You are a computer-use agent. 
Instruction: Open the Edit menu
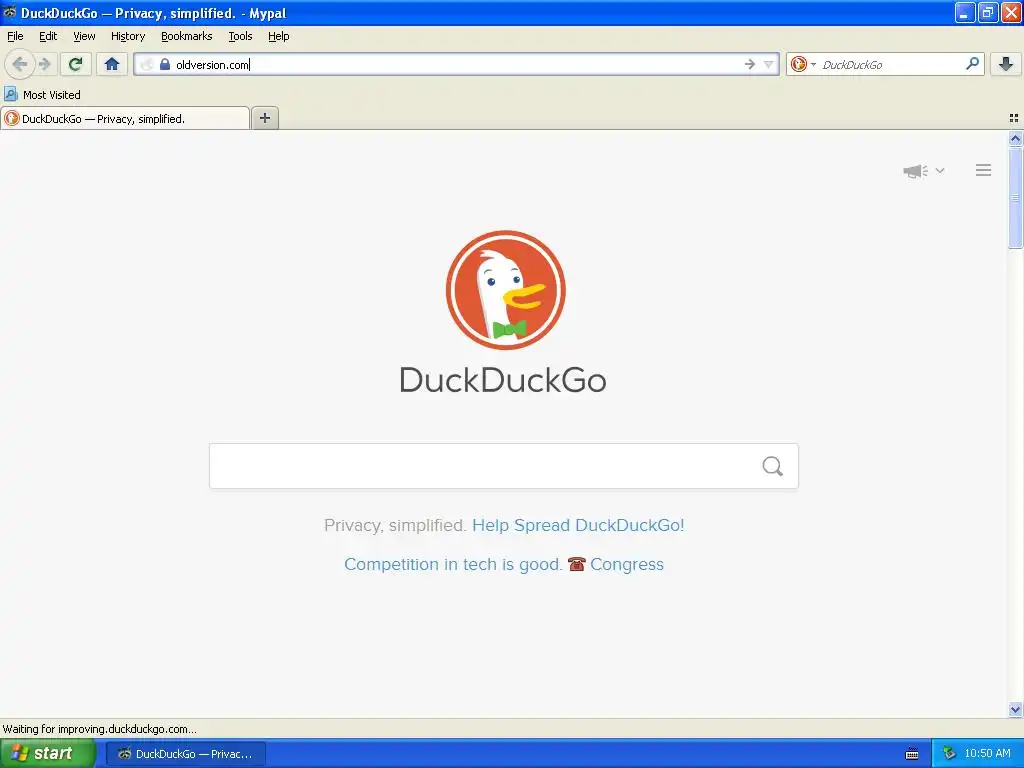pos(48,36)
